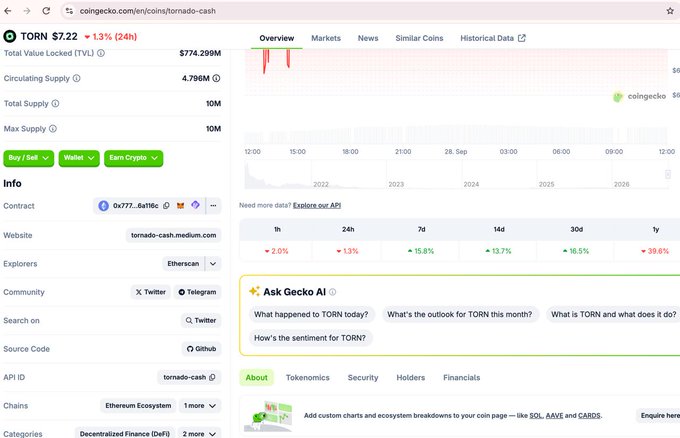Viewport: 680px width, 438px height.
Task: Go forward in browser history
Action: pos(27,11)
